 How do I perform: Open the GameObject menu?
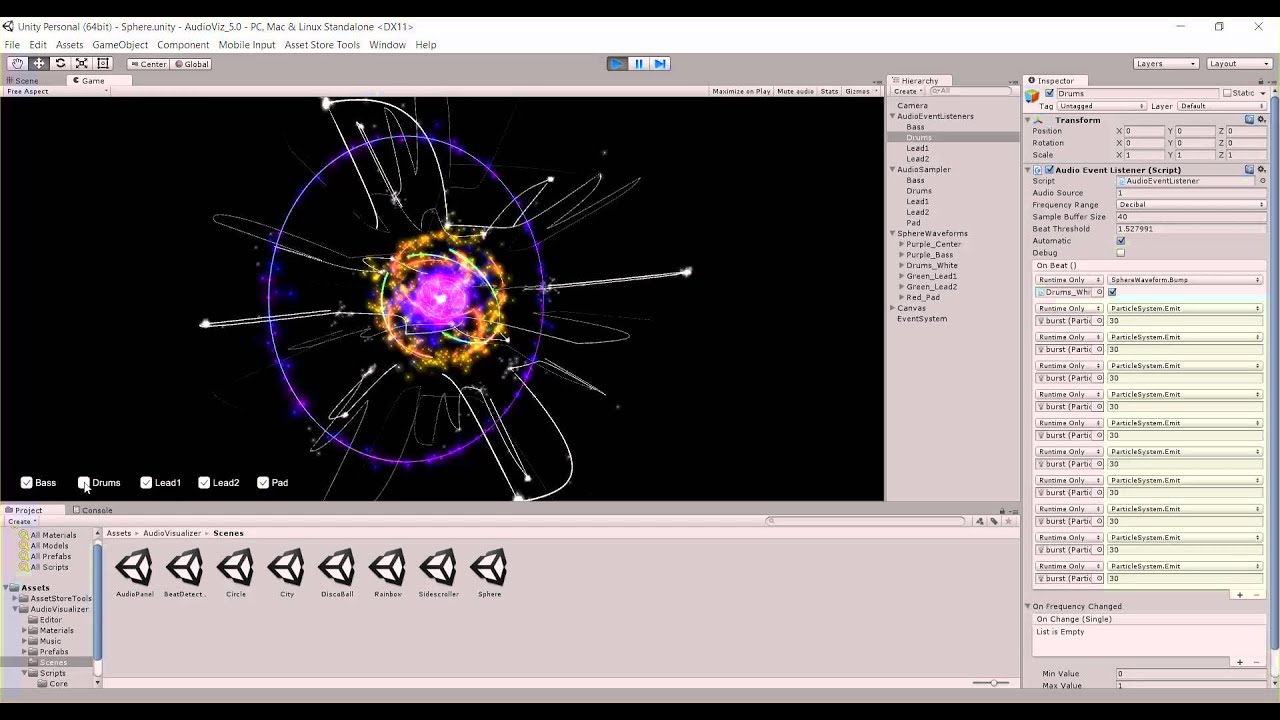tap(120, 45)
